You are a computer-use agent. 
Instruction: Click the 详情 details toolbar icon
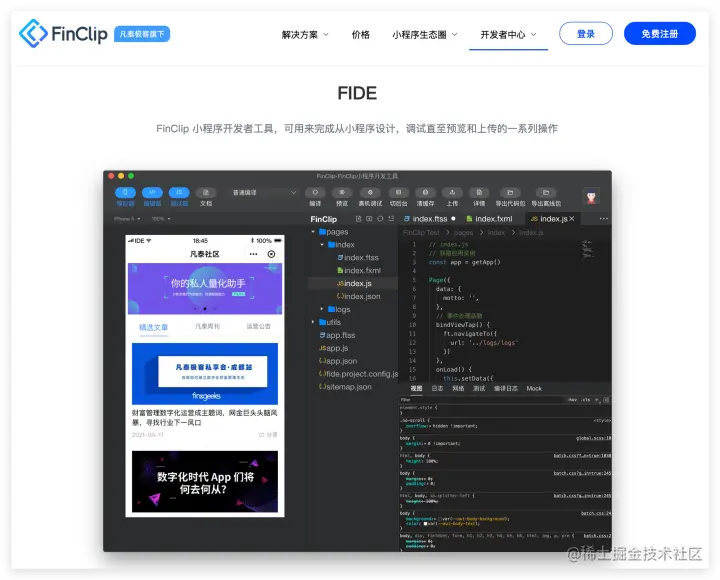[479, 192]
